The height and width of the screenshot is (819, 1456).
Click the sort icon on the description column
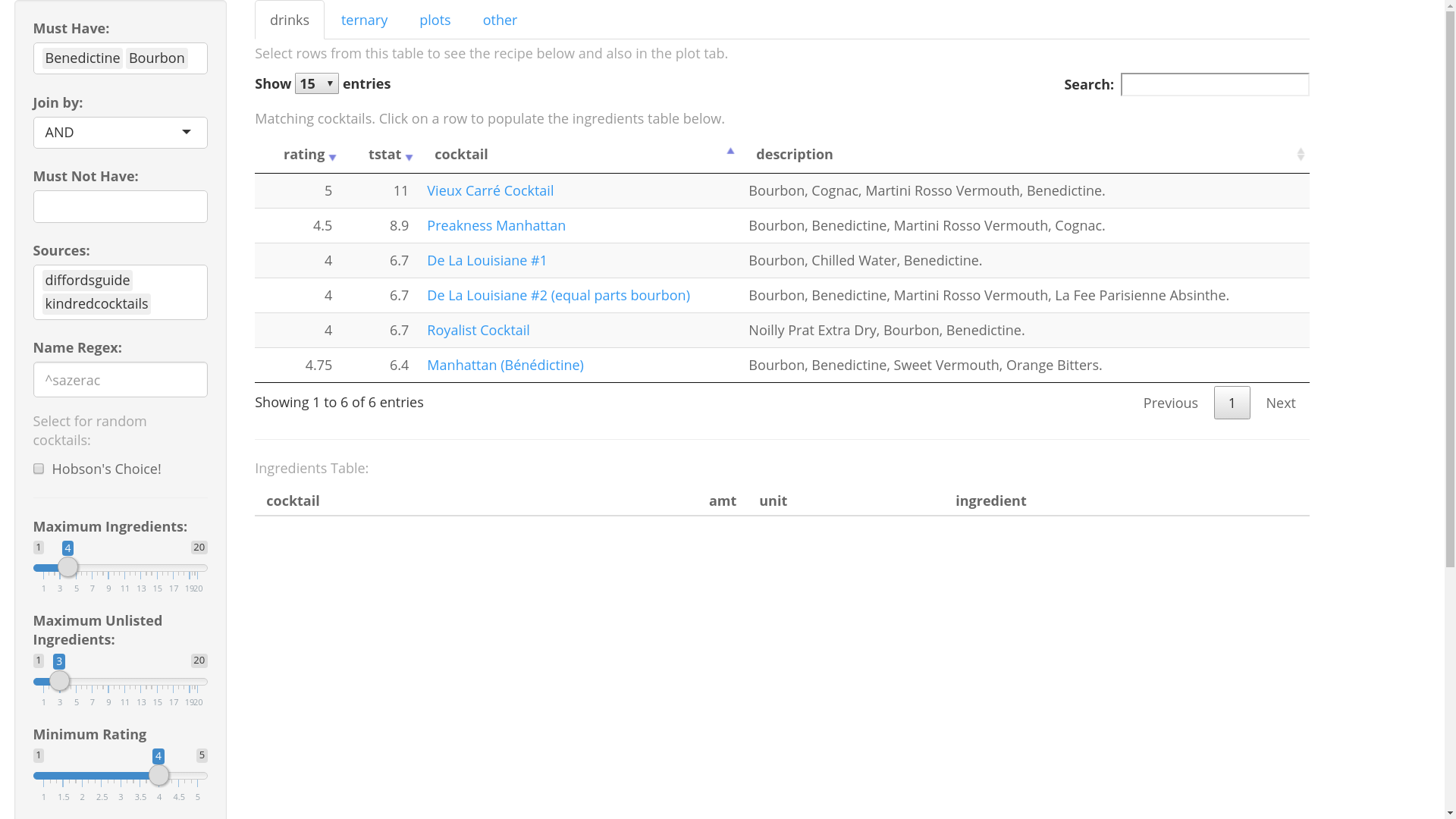pos(1302,155)
